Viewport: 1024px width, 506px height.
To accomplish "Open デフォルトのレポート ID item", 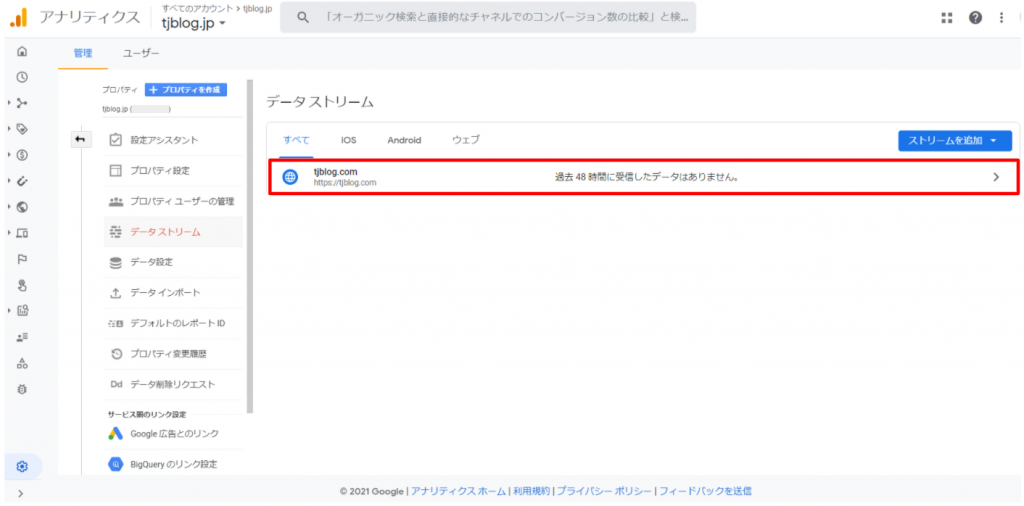I will click(173, 324).
